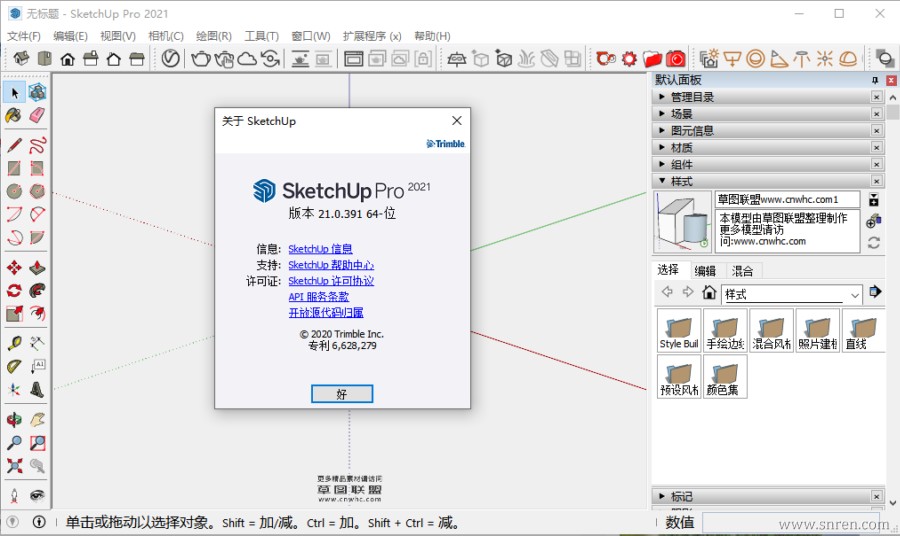Choose the pink Eraser tool
Viewport: 900px width, 536px height.
(x=37, y=115)
